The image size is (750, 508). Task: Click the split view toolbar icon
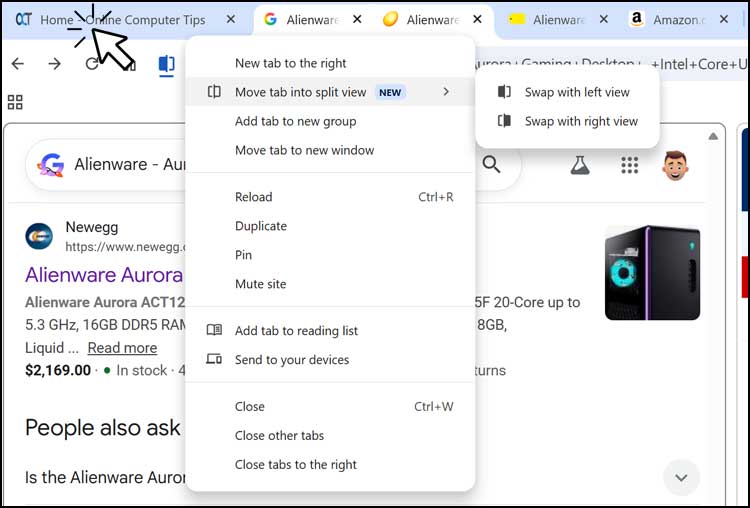166,64
